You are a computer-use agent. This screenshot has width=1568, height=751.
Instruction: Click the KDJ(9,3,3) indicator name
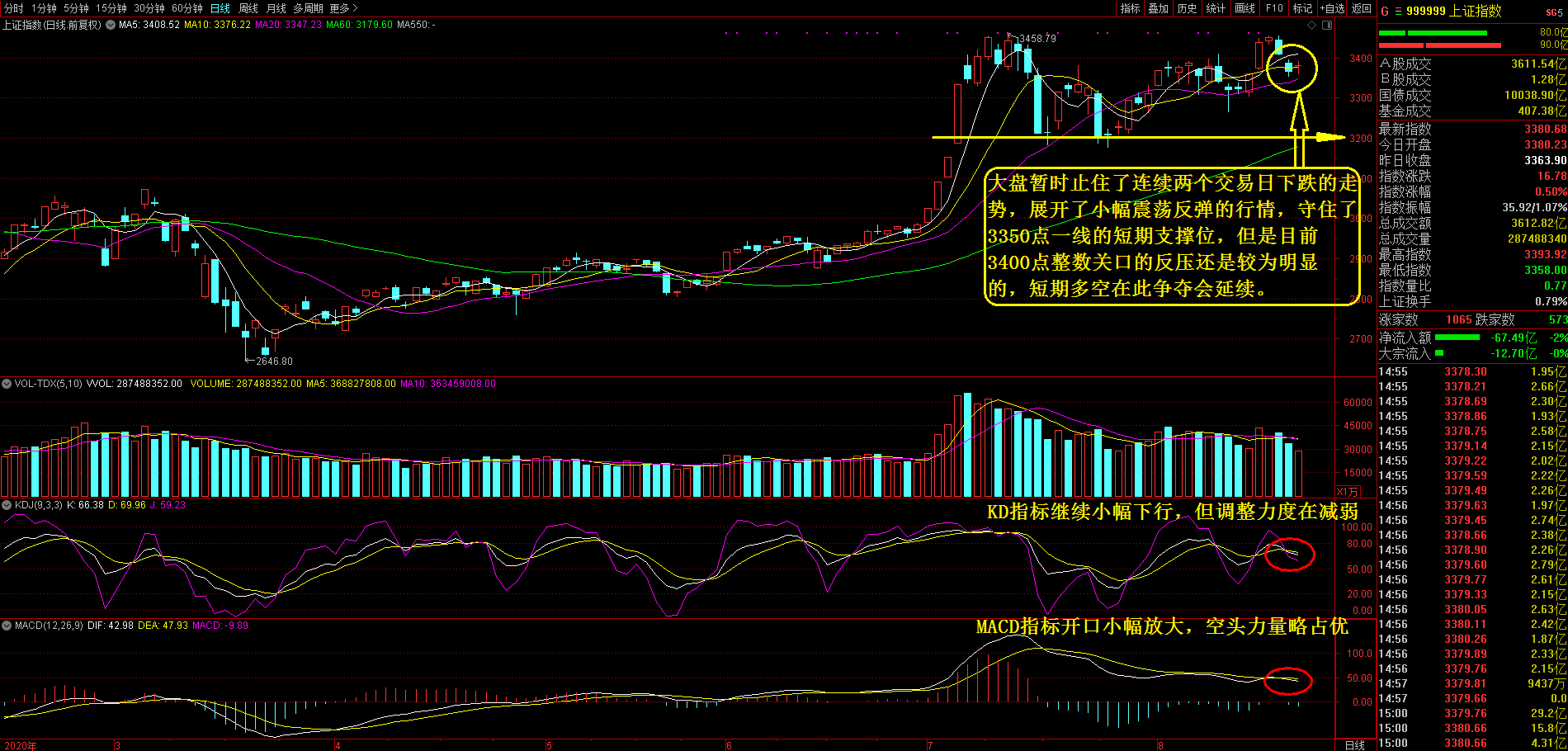point(38,505)
